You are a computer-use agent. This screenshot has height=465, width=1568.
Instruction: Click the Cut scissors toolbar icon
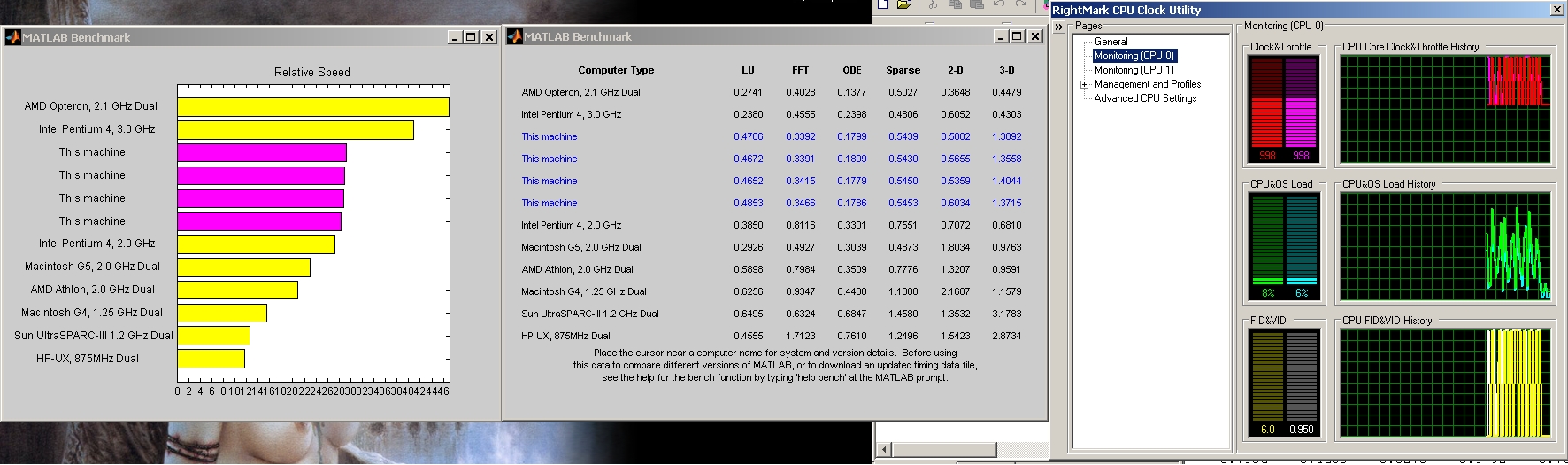(933, 4)
